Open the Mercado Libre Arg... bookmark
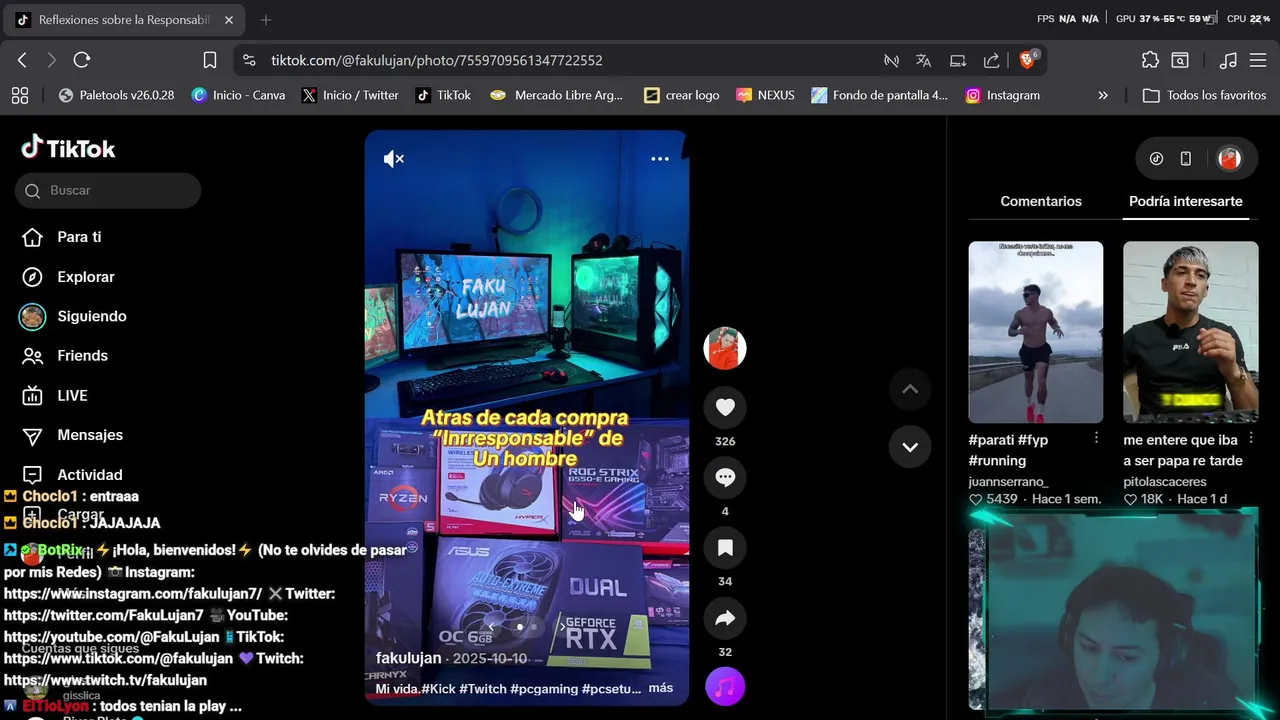This screenshot has height=720, width=1280. click(557, 95)
